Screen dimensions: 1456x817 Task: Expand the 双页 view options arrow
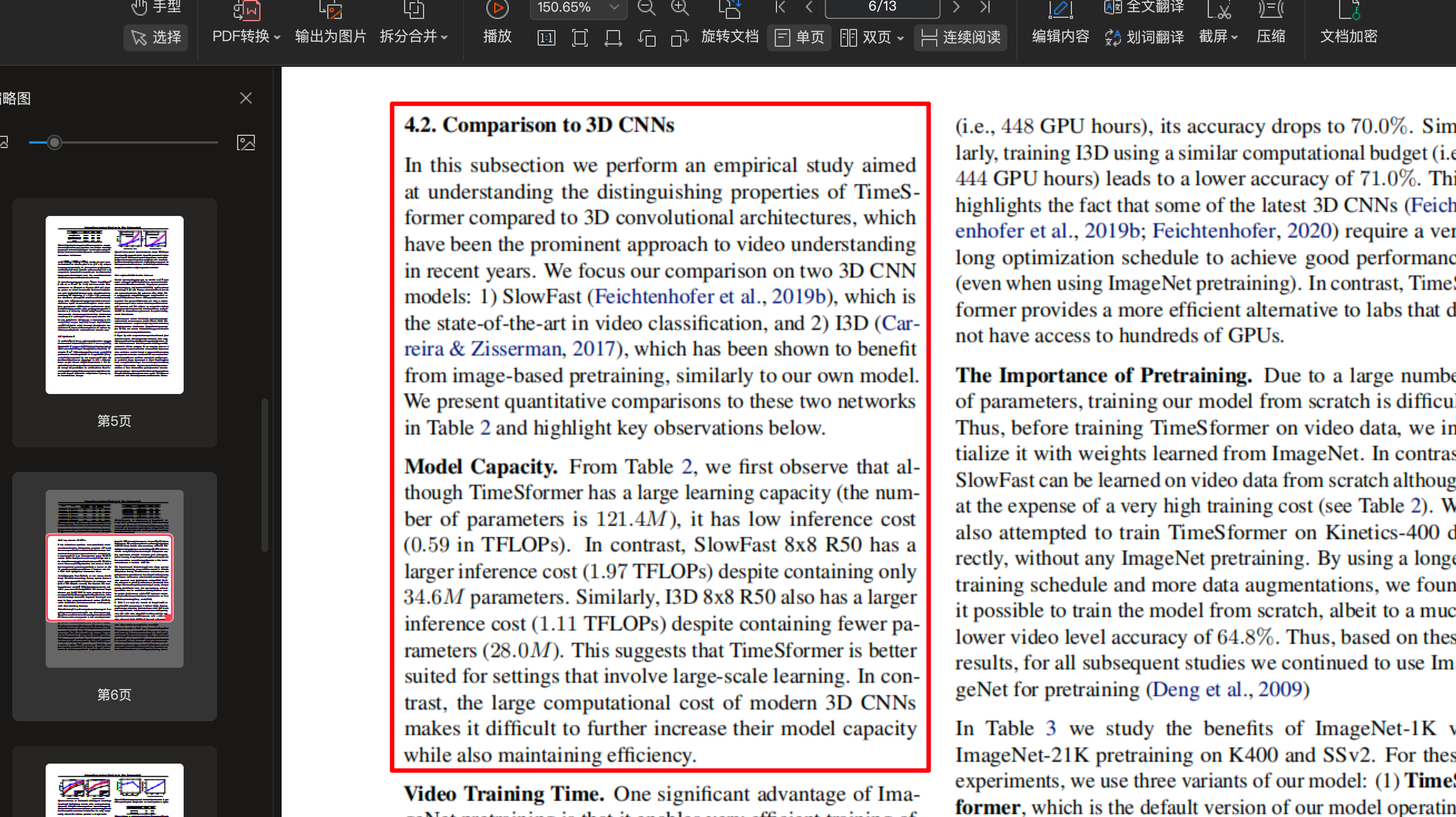pos(901,38)
